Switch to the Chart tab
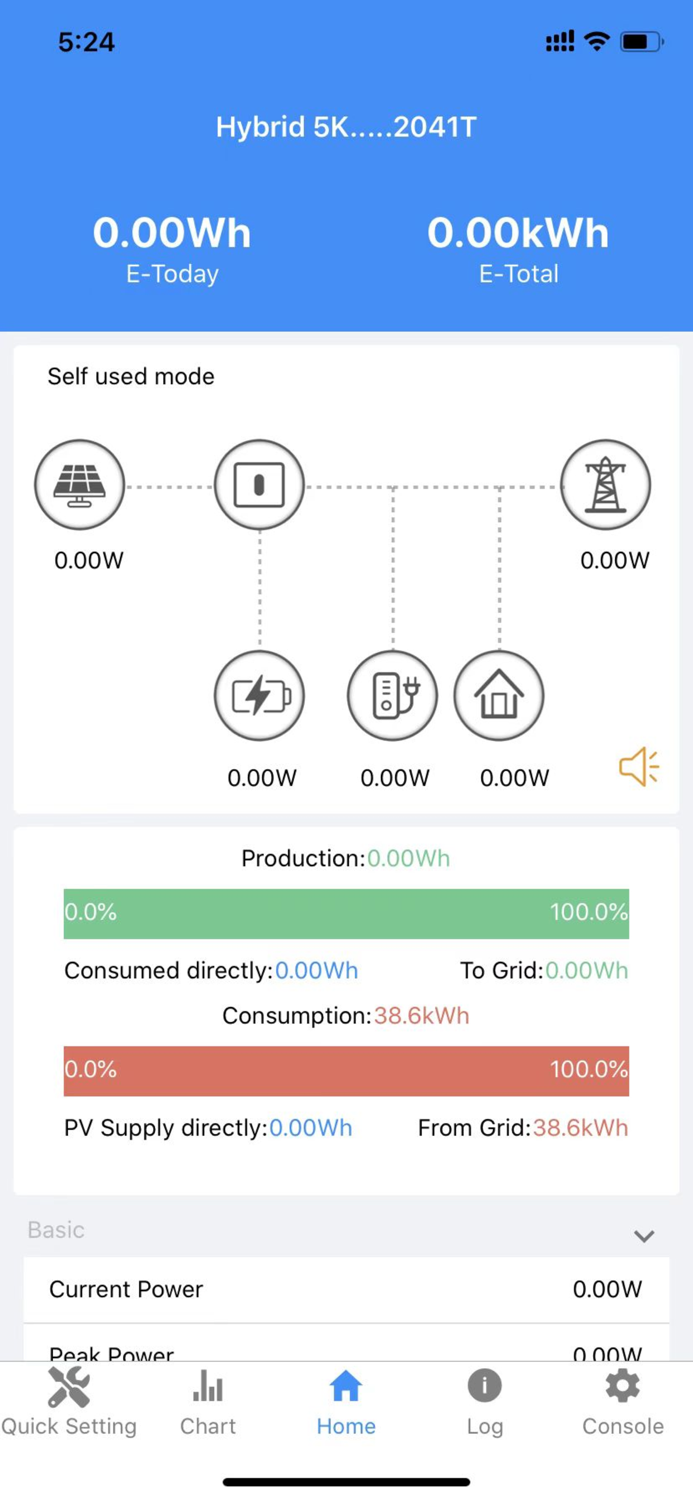Viewport: 693px width, 1500px height. tap(207, 1398)
